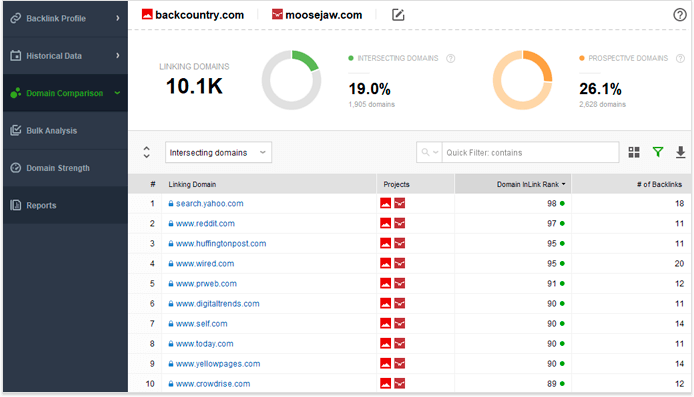Open the www.huffingtonpost.com link
This screenshot has height=397, width=694.
221,243
